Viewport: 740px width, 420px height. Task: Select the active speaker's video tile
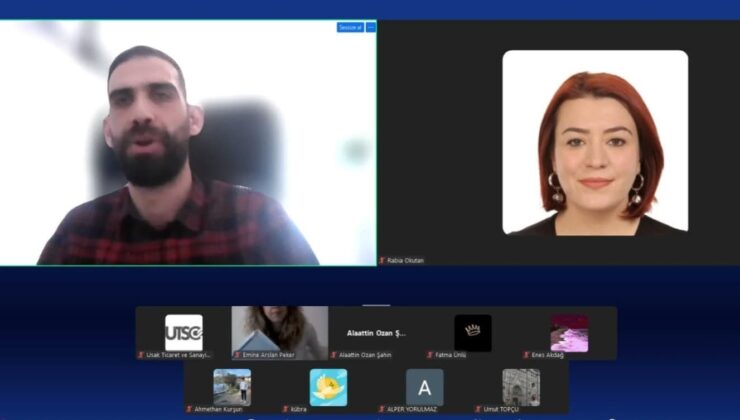pyautogui.click(x=188, y=150)
